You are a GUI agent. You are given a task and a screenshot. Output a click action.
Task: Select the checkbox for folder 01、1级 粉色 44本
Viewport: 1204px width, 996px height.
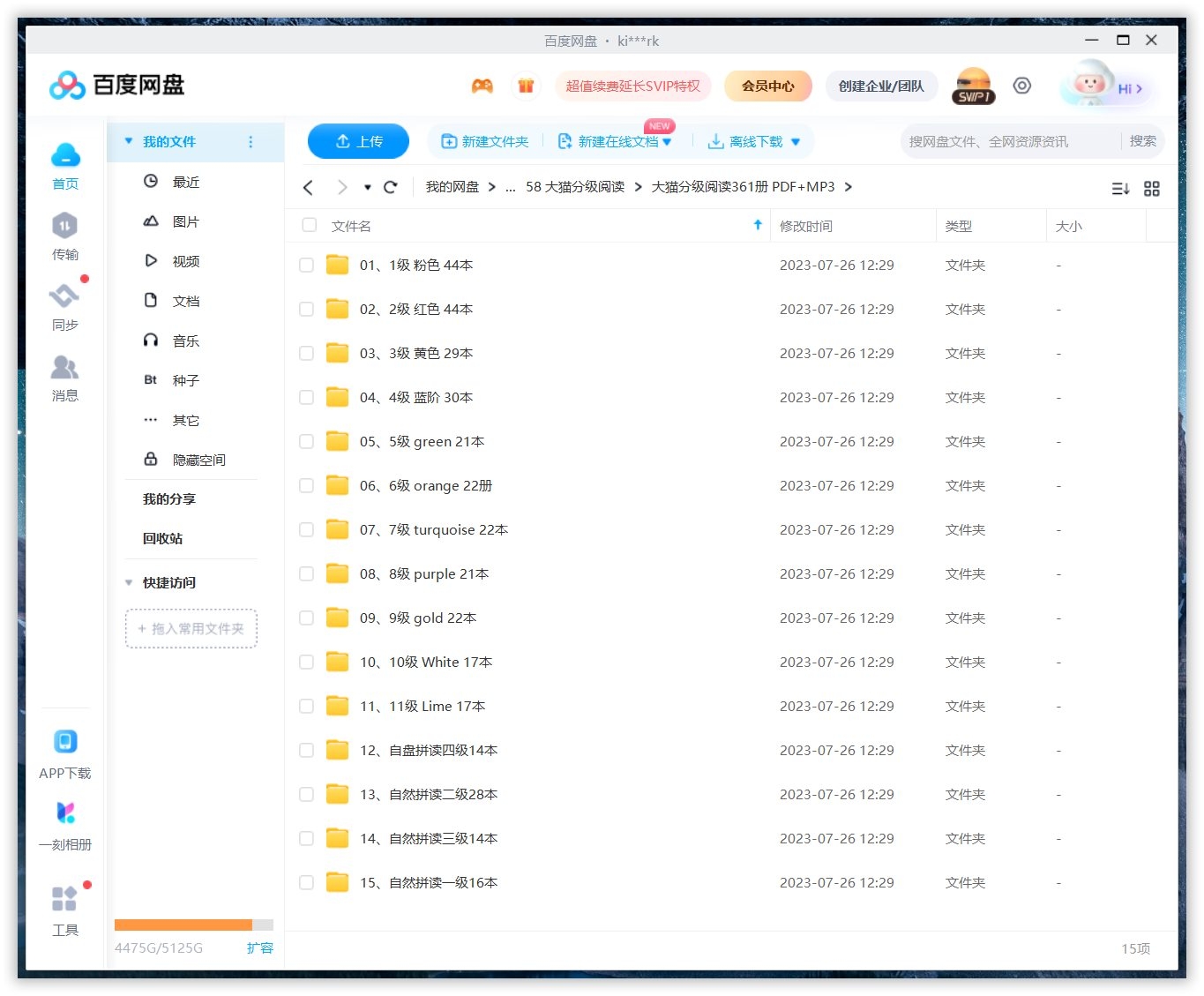(x=306, y=265)
